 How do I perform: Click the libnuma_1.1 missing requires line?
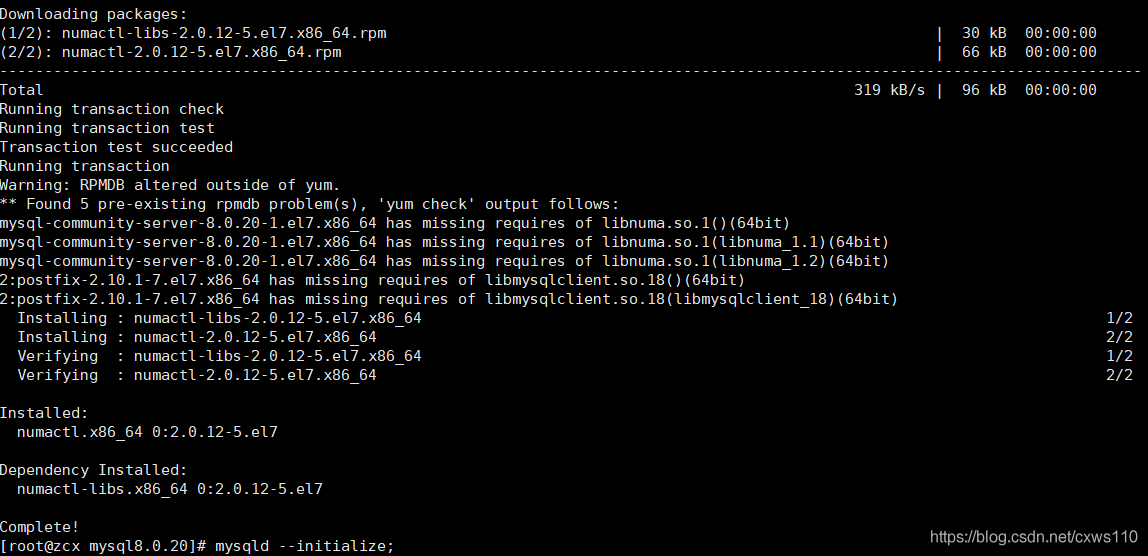[x=444, y=242]
